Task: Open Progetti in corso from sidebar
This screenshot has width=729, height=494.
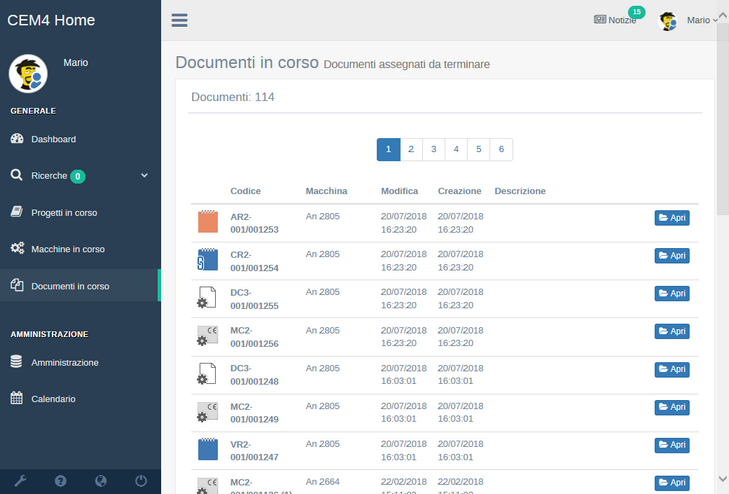Action: [x=64, y=212]
